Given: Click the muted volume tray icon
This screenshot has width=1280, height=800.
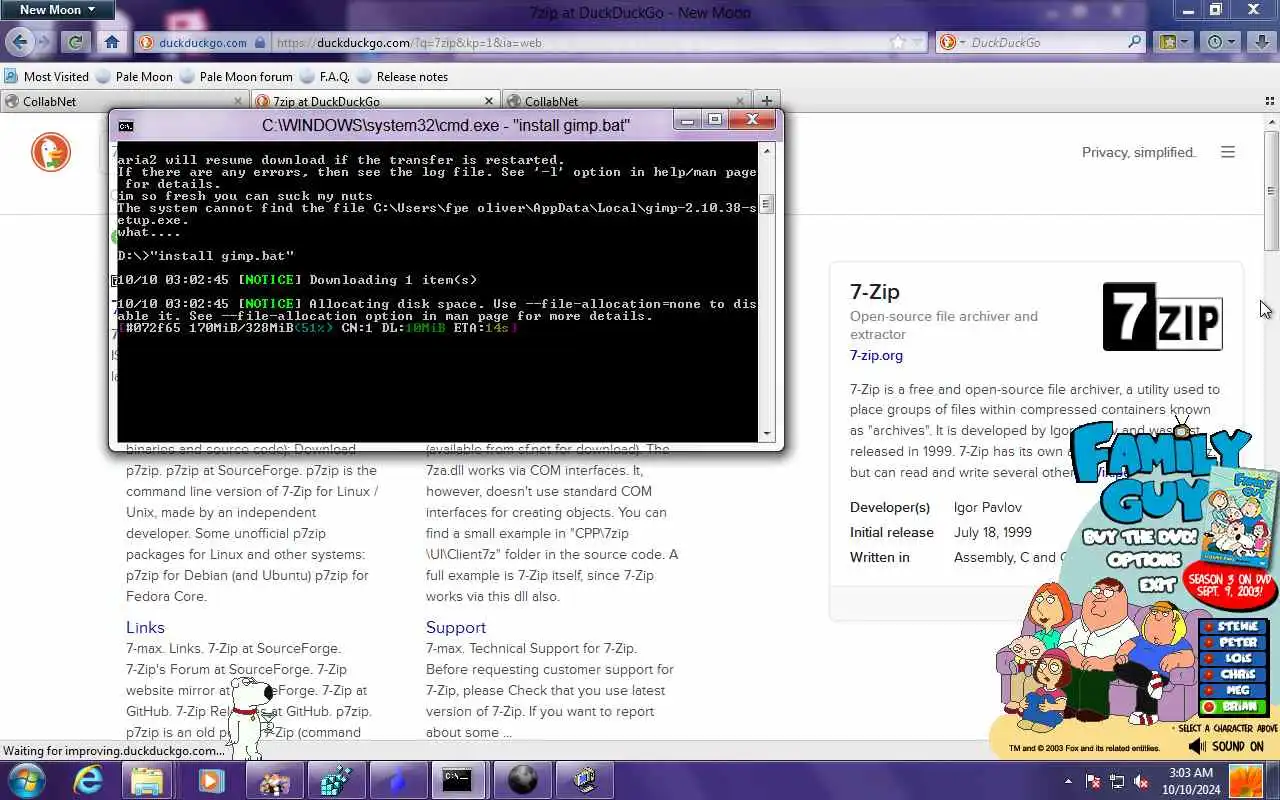Looking at the screenshot, I should click(x=1141, y=781).
